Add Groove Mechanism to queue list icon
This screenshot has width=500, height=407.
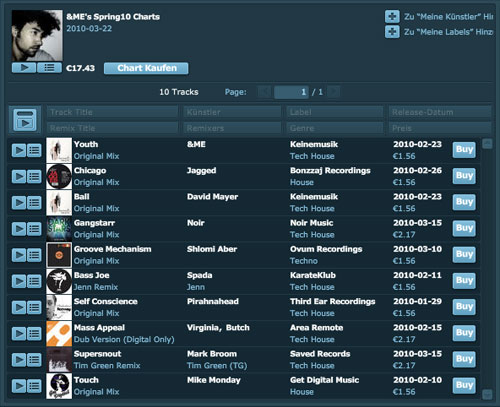(34, 255)
